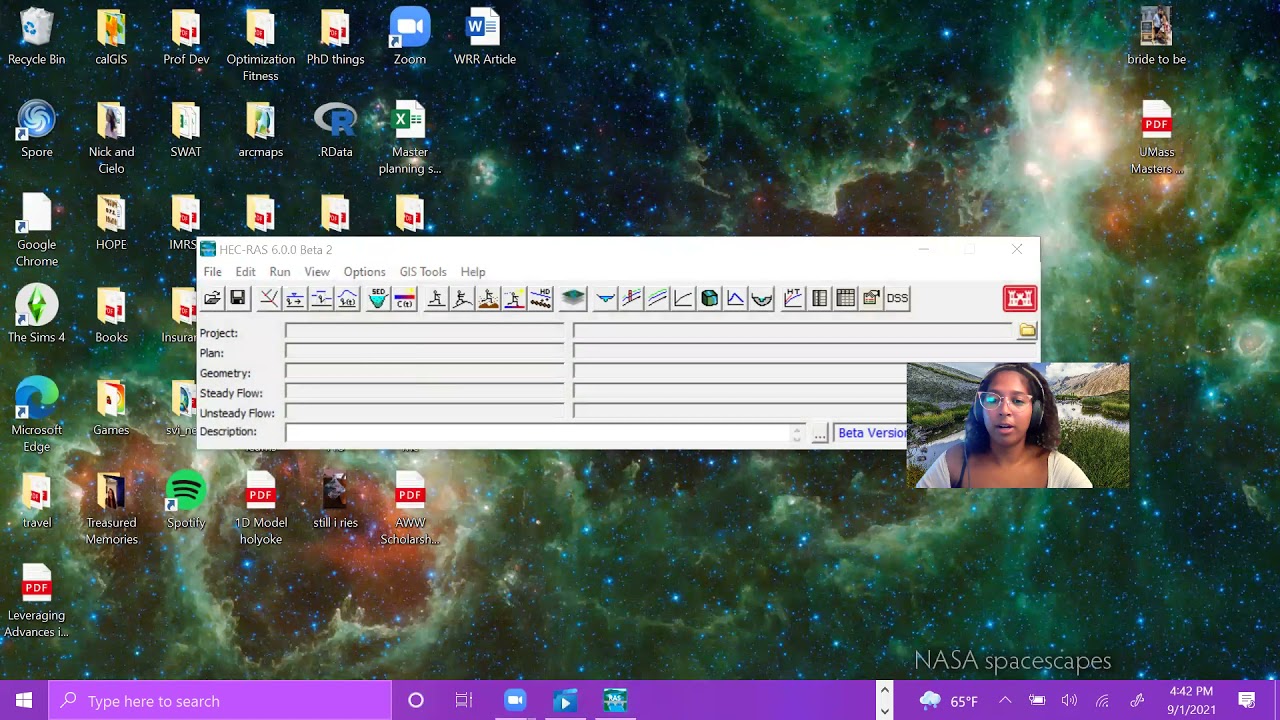This screenshot has height=720, width=1280.
Task: Open the HT hydraulic property tables plot icon
Action: 793,298
